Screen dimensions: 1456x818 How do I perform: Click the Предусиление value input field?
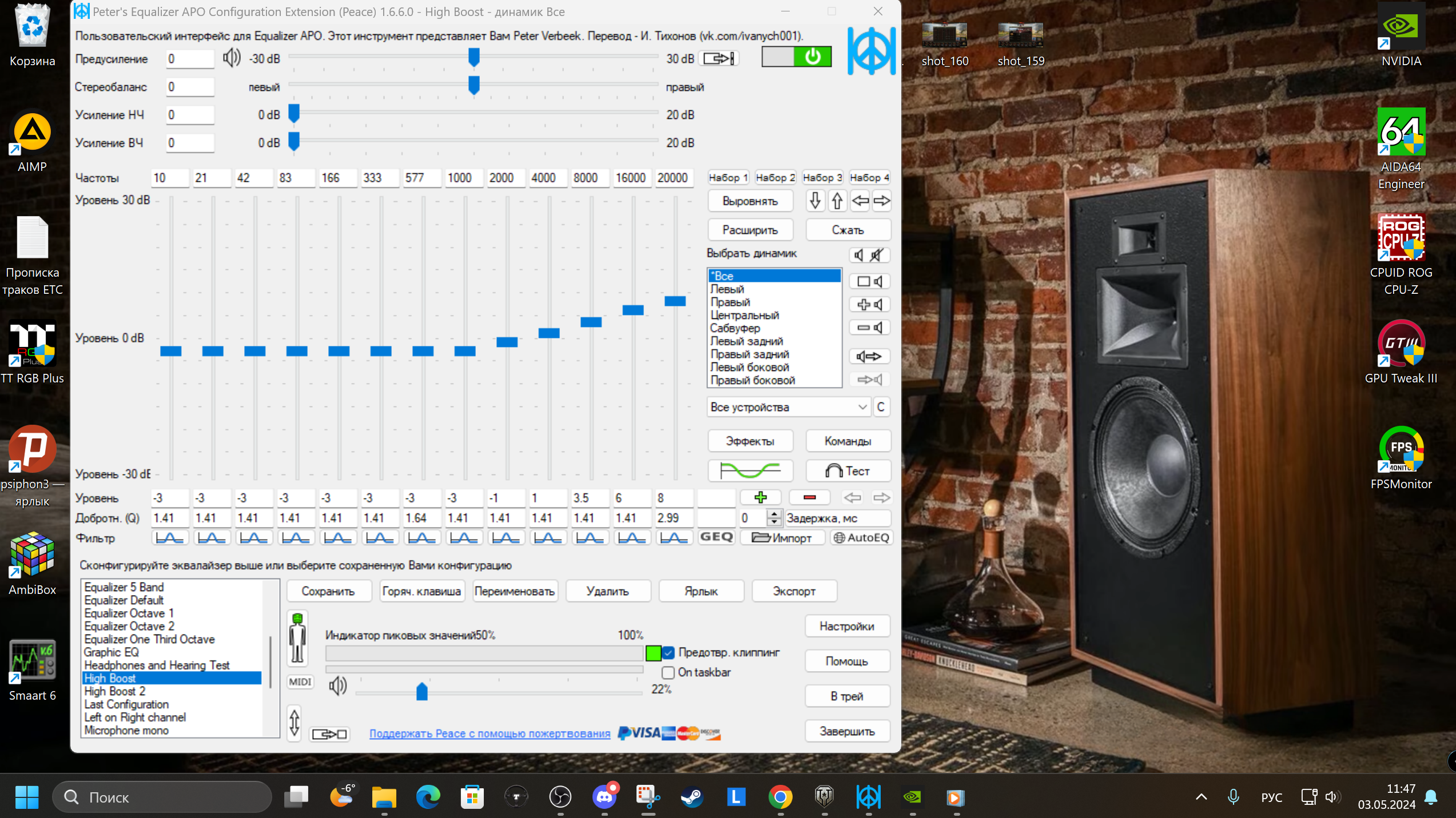click(189, 59)
